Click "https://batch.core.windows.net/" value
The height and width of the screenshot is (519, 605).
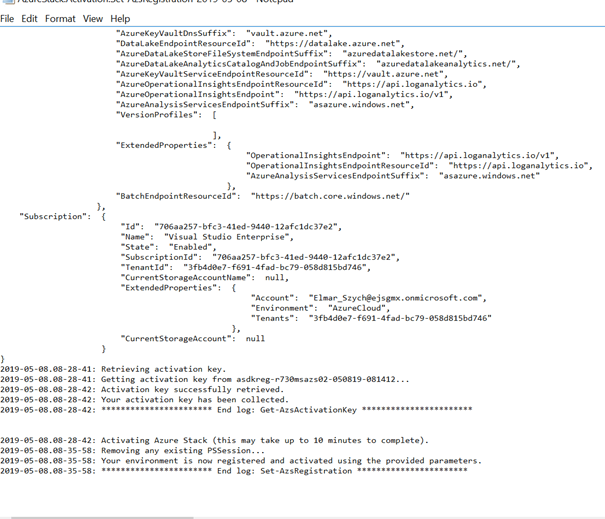(330, 196)
